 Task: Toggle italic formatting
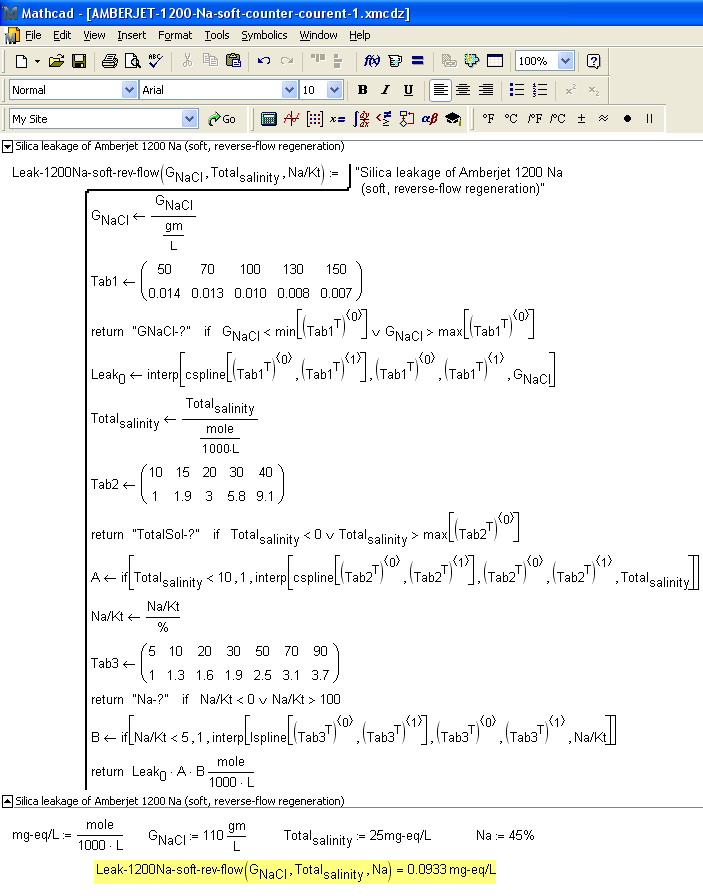(x=385, y=90)
